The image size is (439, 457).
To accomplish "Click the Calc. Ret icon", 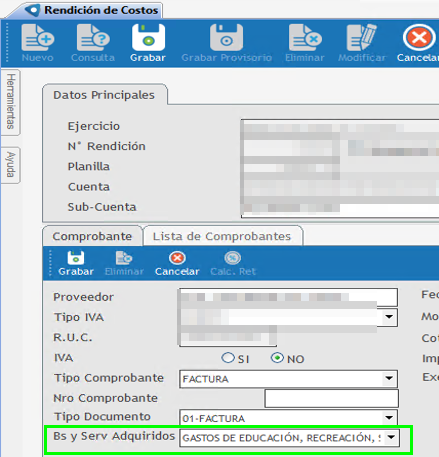I will (x=233, y=258).
